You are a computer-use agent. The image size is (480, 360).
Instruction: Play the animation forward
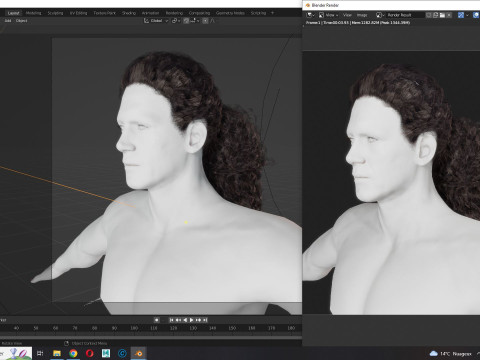coord(192,320)
